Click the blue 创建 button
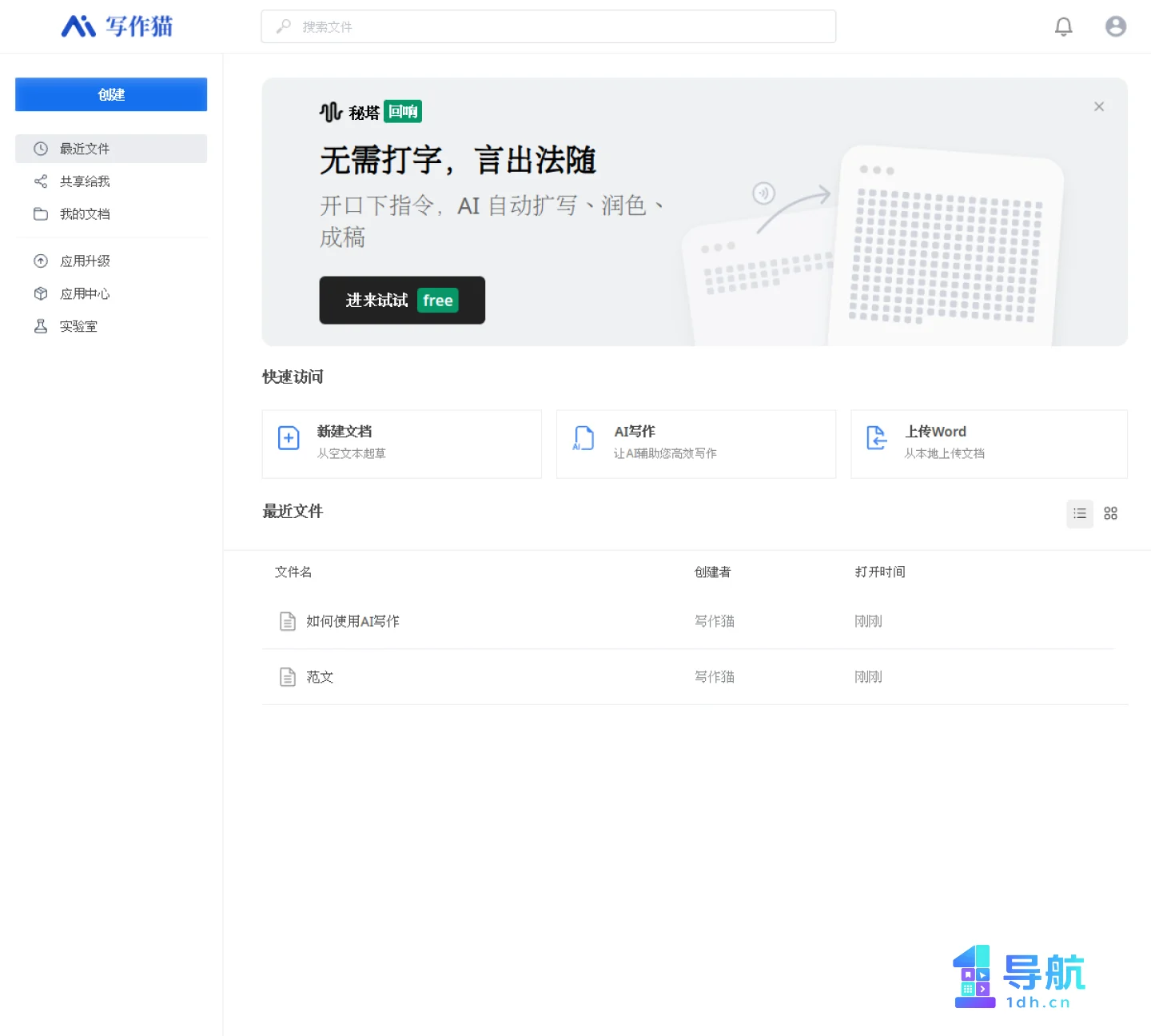Viewport: 1151px width, 1036px height. coord(111,94)
